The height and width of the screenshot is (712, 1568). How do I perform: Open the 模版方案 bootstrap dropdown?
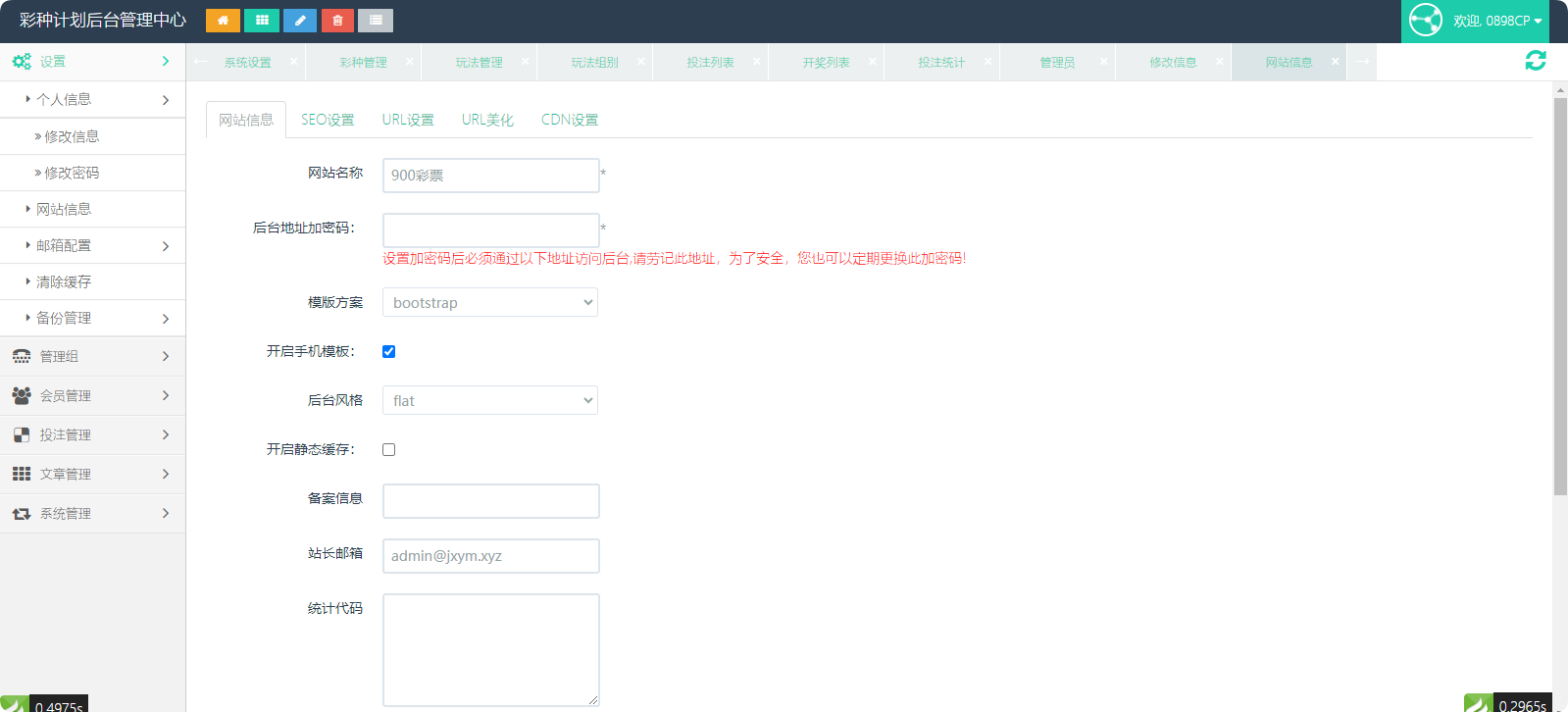coord(490,303)
